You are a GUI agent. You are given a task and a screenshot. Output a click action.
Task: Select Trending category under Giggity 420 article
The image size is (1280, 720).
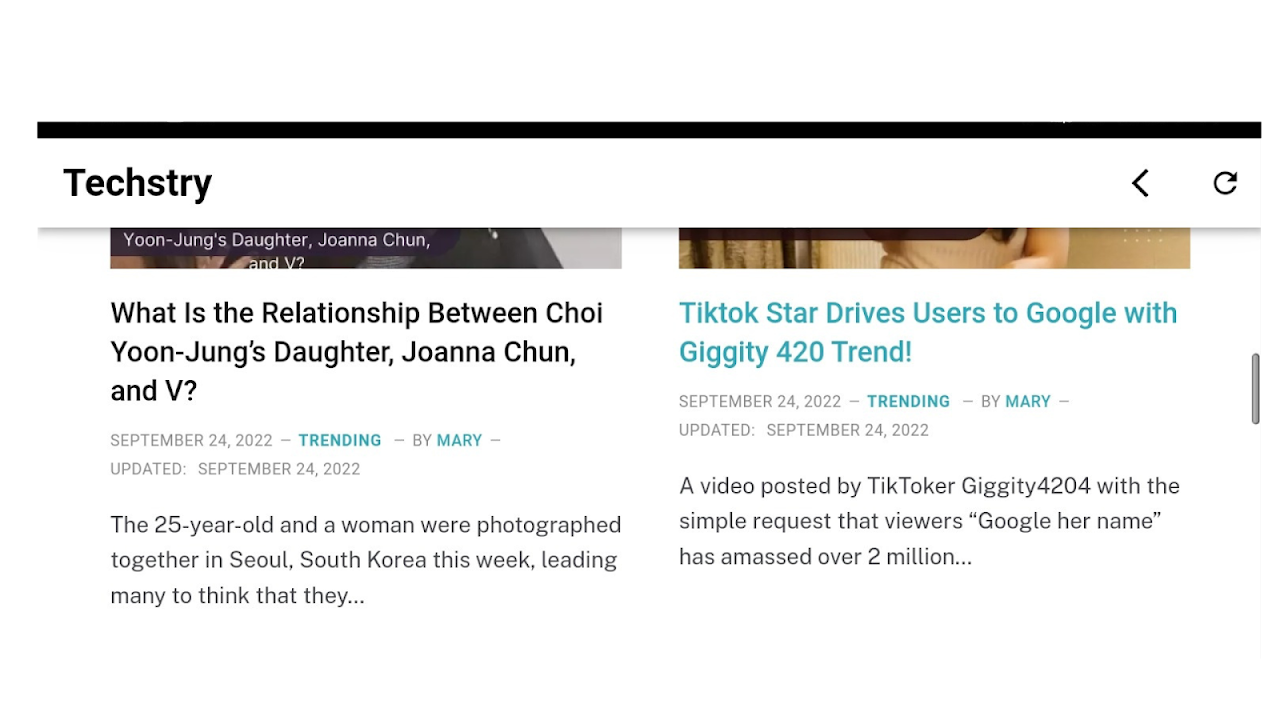pyautogui.click(x=908, y=401)
